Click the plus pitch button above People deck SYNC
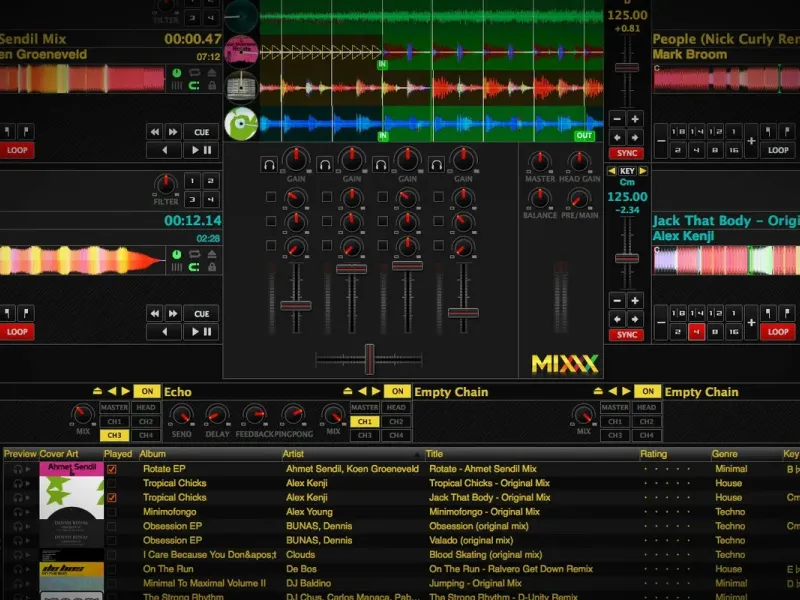 pos(635,119)
